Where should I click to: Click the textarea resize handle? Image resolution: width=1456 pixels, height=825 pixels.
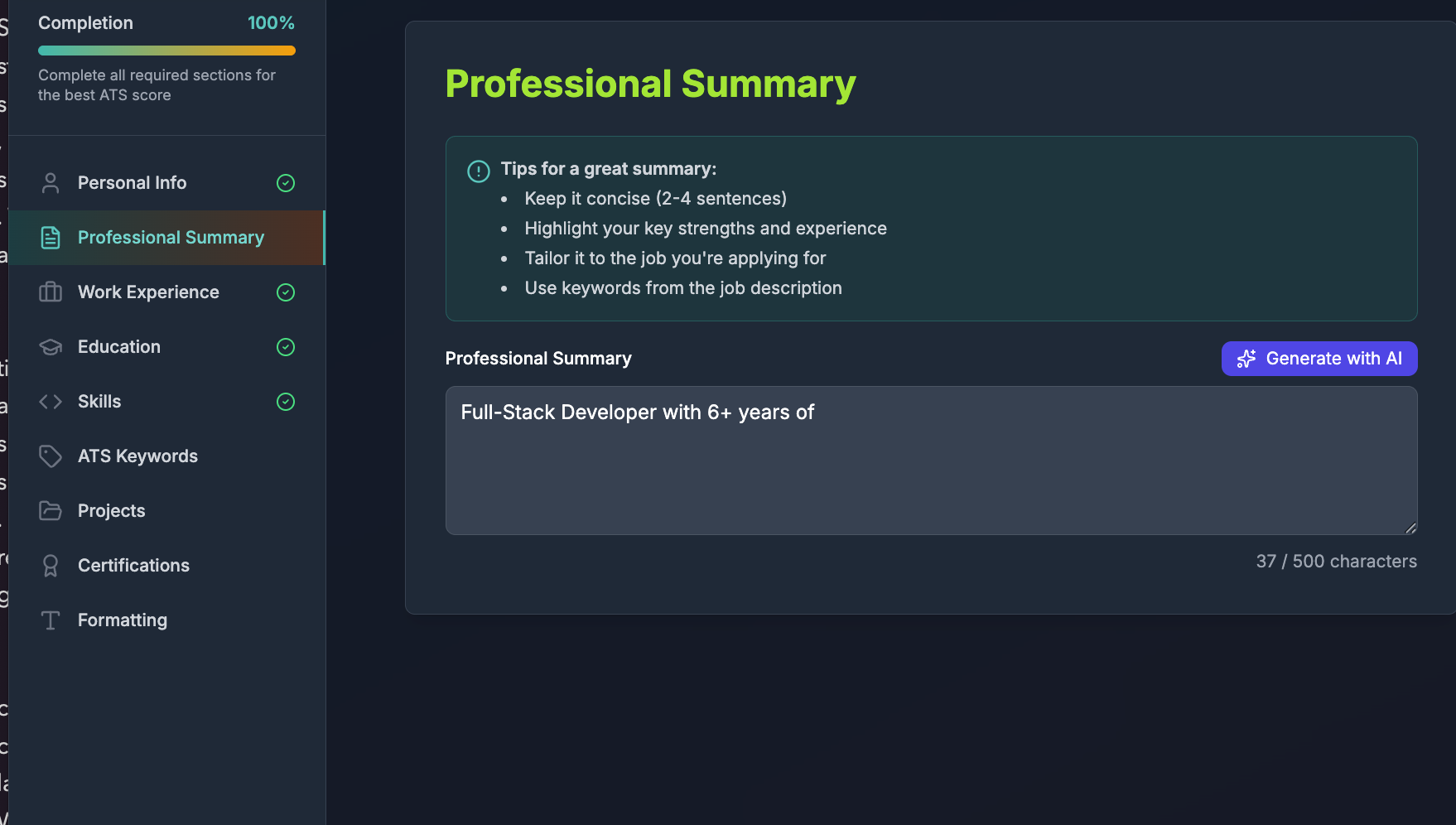point(1410,528)
